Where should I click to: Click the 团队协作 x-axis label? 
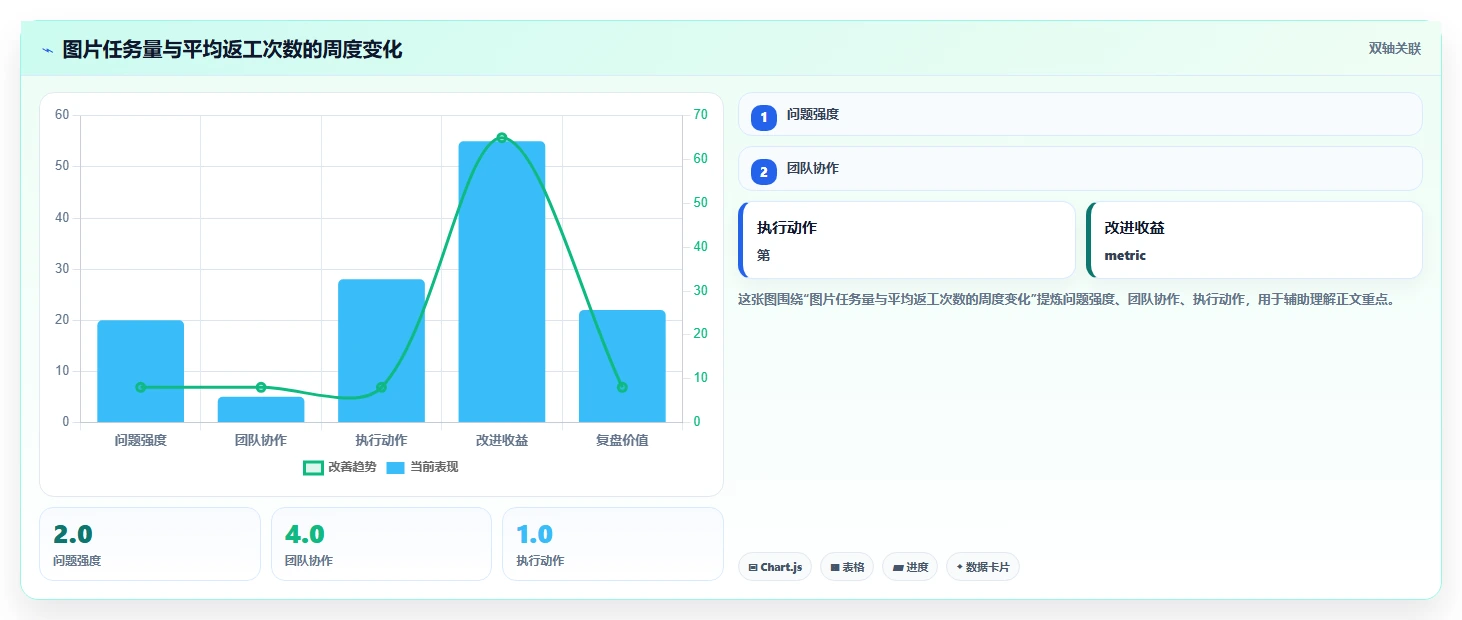coord(261,440)
